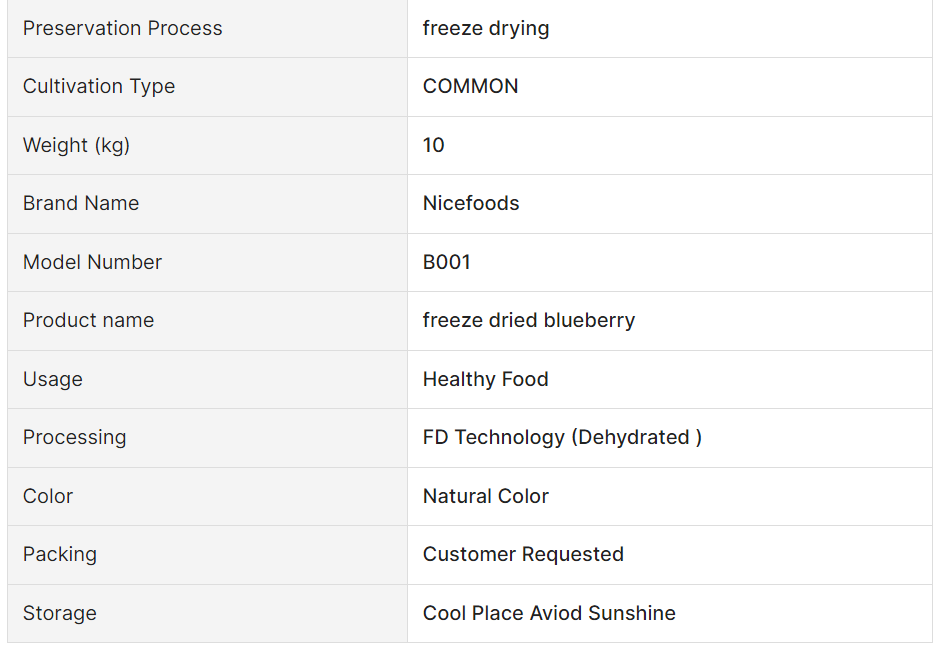Viewport: 941px width, 649px height.
Task: Click the Cool Place Aviod Sunshine text
Action: 549,613
